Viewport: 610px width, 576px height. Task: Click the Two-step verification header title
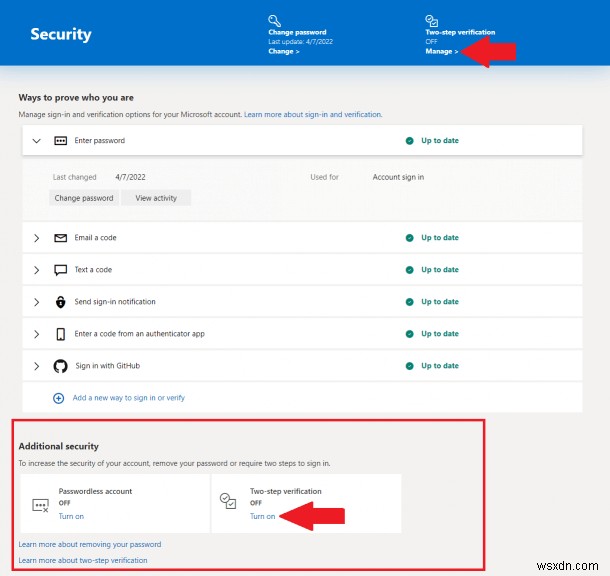click(460, 32)
